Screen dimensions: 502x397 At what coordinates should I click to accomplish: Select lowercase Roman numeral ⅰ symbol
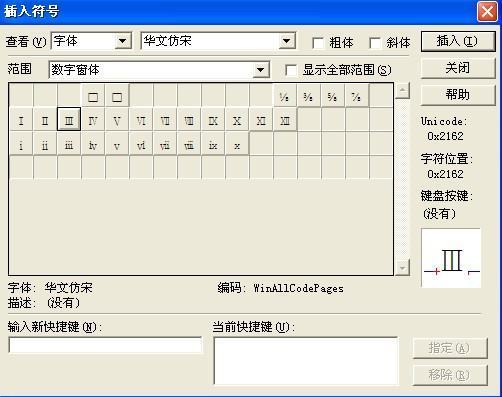(21, 144)
